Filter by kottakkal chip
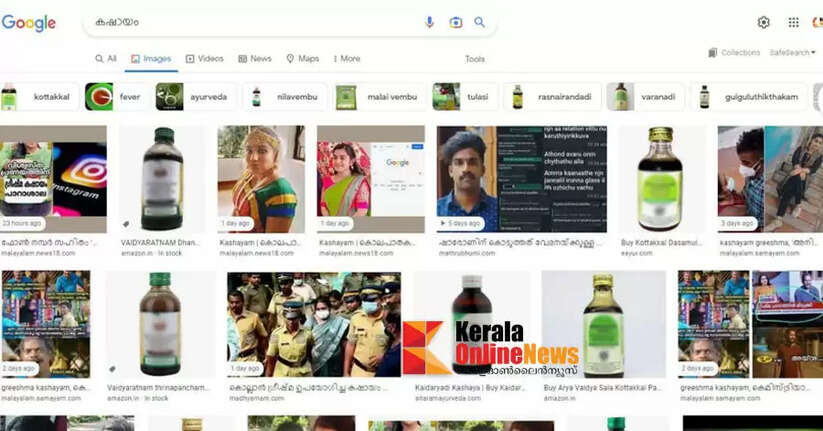 tap(40, 97)
